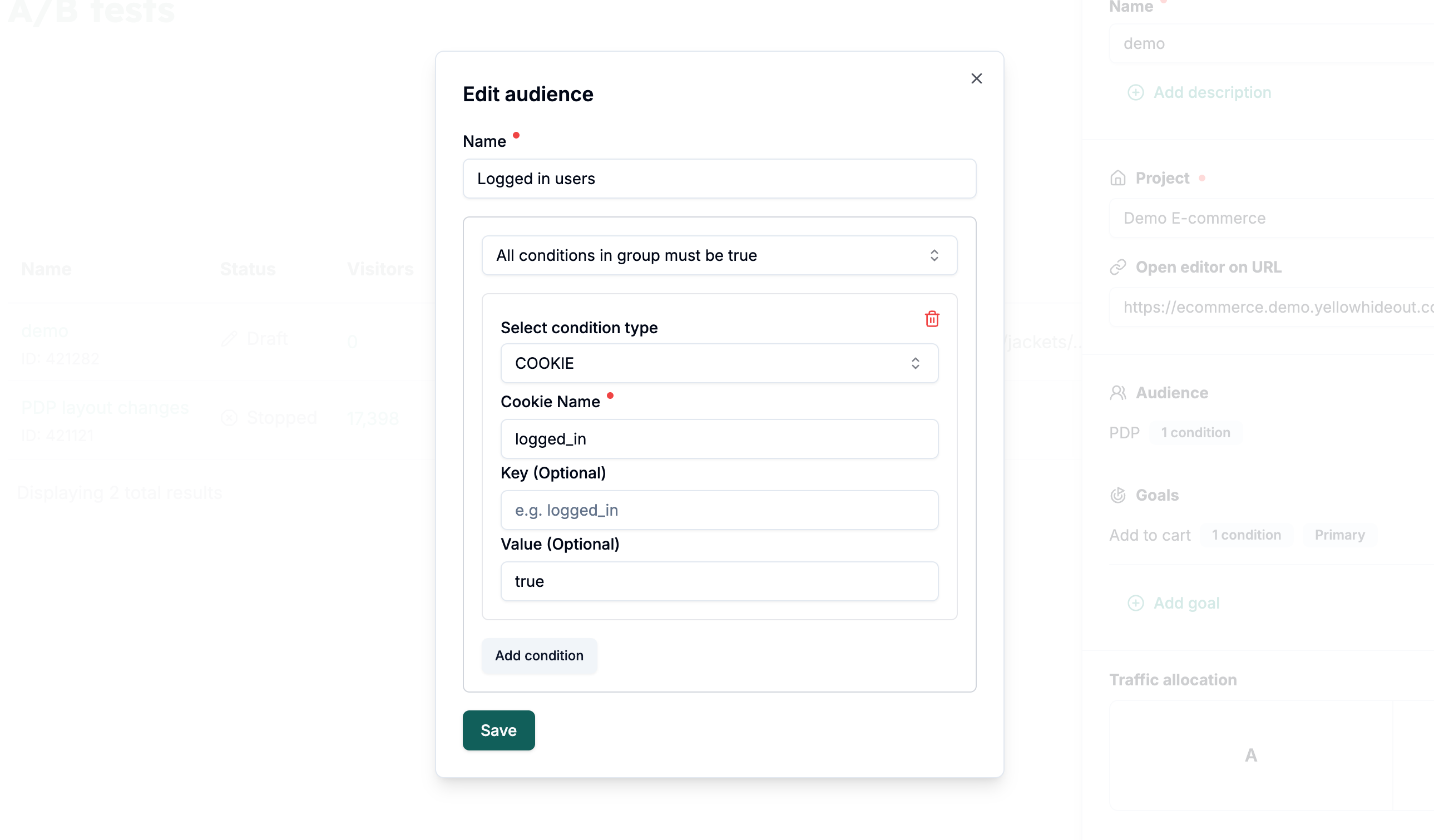Click the Audience people icon

point(1117,393)
